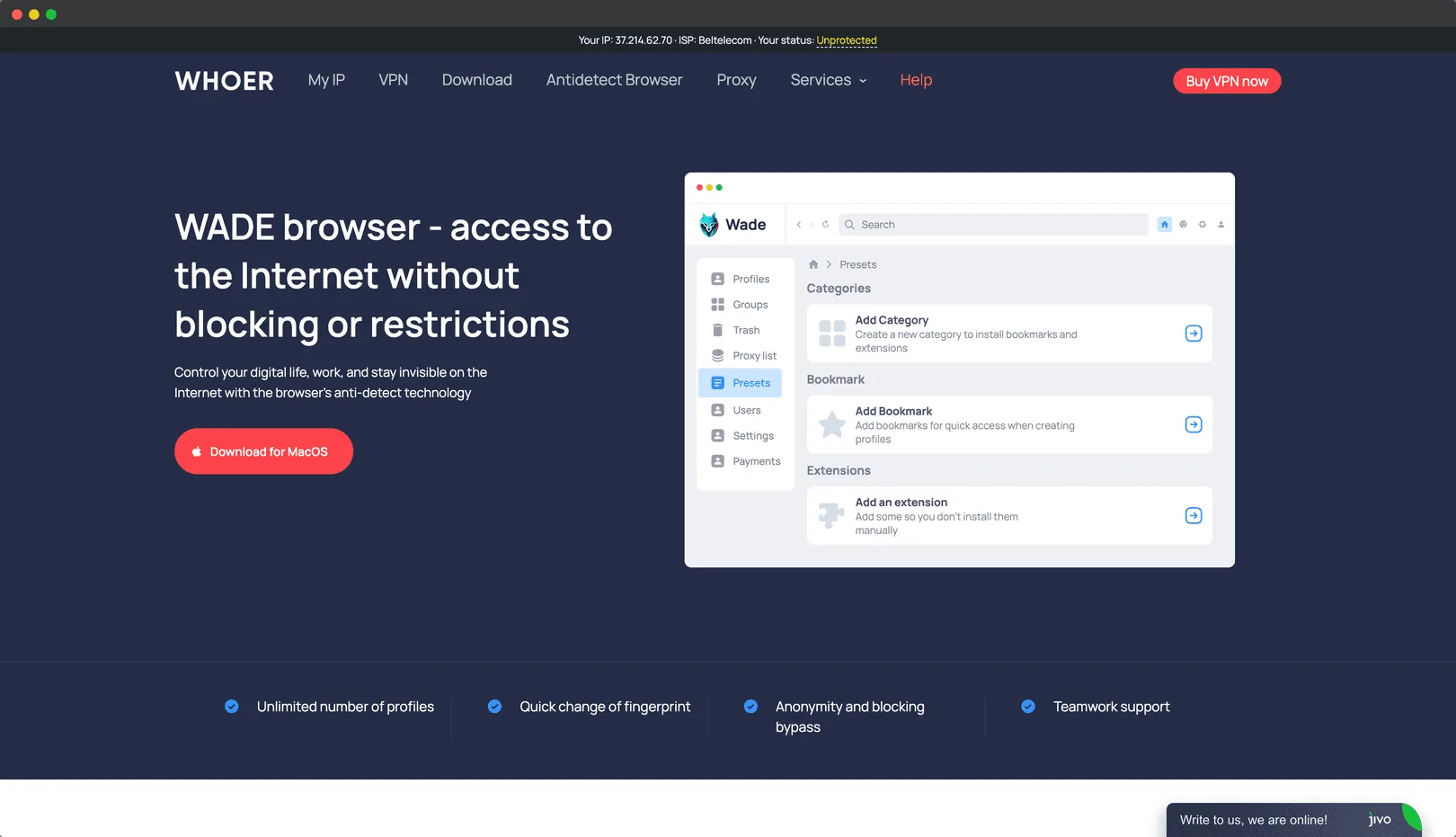Click Download for MacOS button
This screenshot has width=1456, height=837.
[263, 451]
